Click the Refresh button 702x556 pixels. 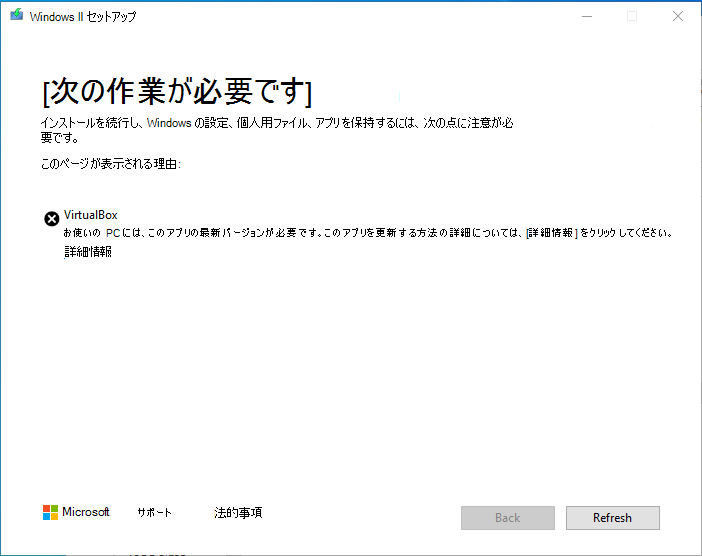coord(612,518)
